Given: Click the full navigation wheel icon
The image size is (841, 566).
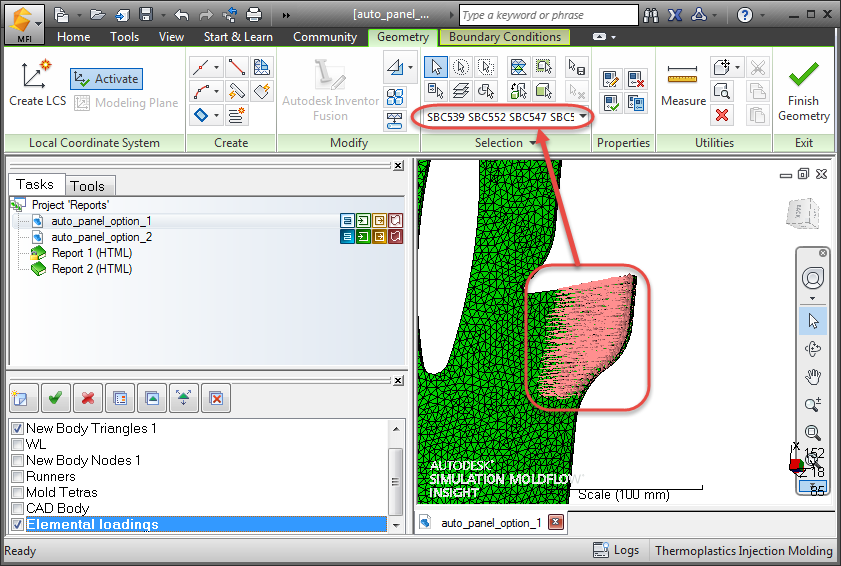Looking at the screenshot, I should coord(813,278).
